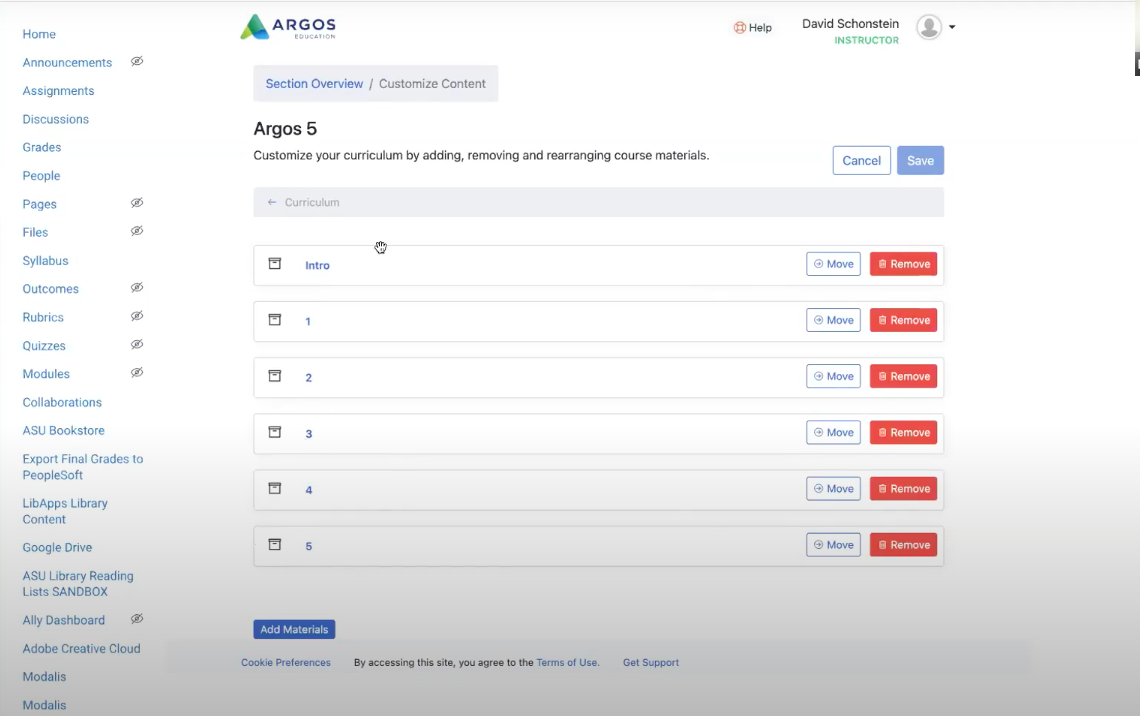Viewport: 1140px width, 716px height.
Task: Click the plus icon in Move for item 4
Action: (818, 488)
